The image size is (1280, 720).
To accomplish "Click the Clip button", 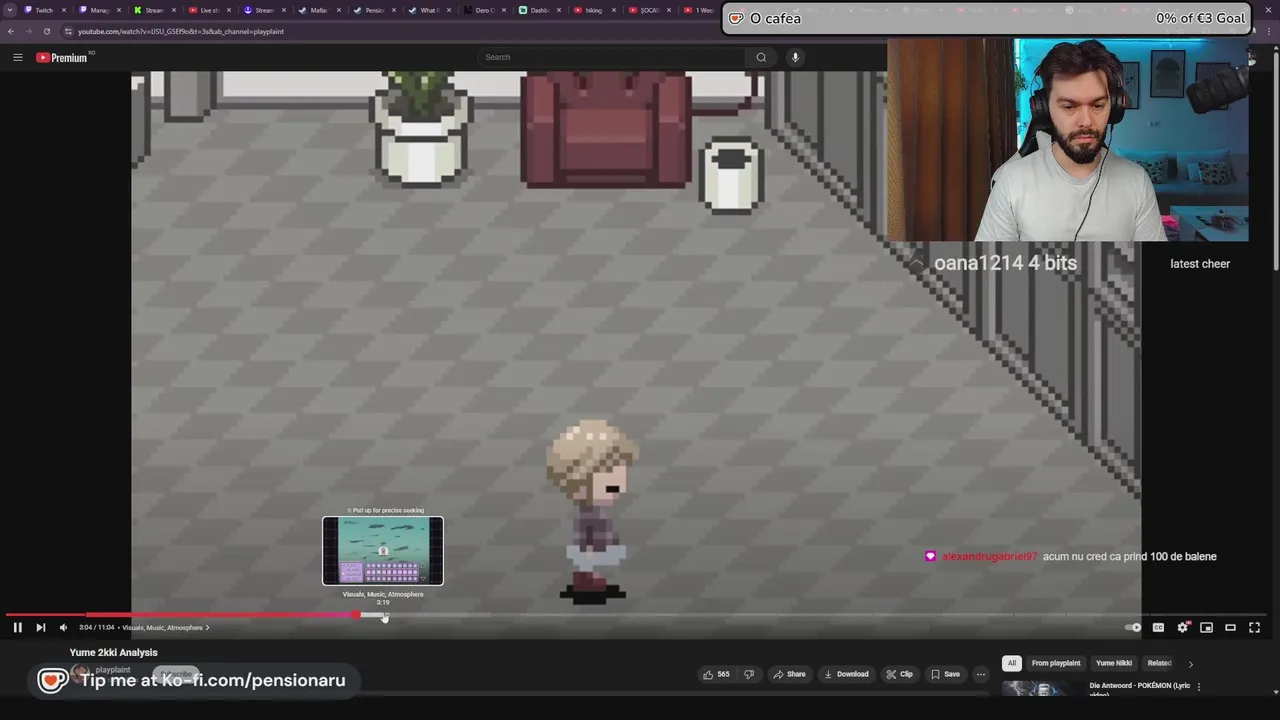I will pyautogui.click(x=899, y=674).
